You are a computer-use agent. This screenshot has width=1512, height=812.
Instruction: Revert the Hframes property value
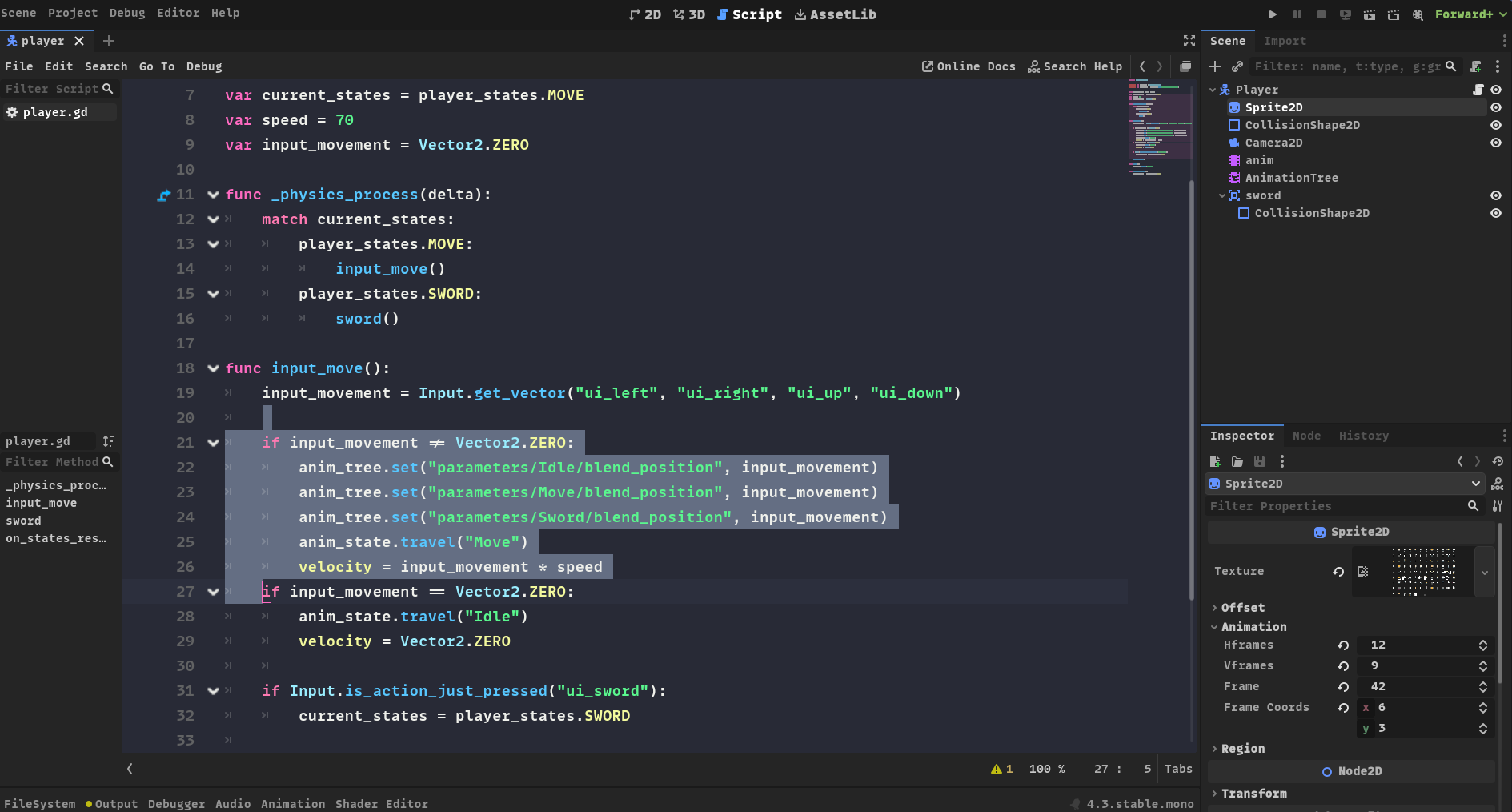coord(1343,645)
